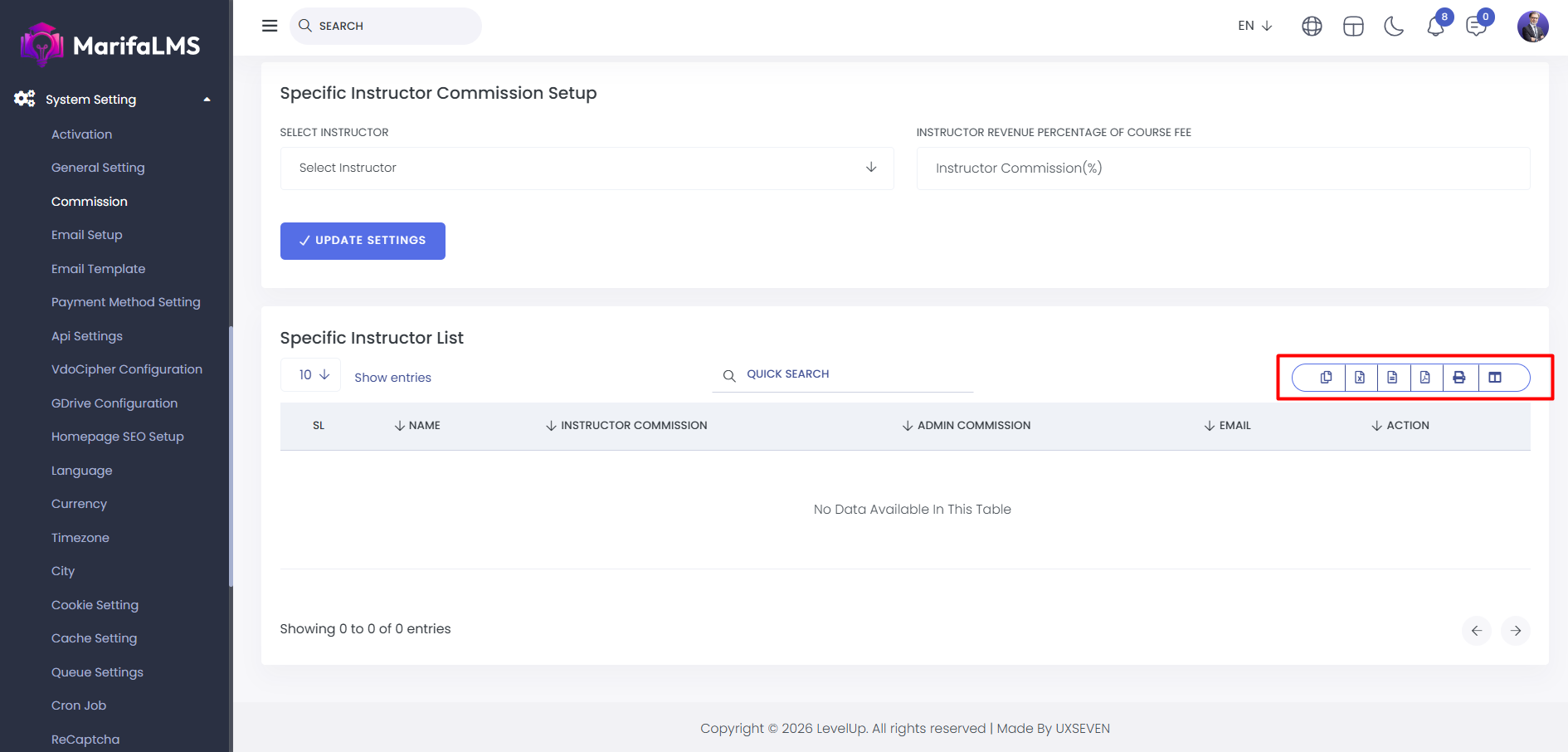Open the notifications bell
The image size is (1568, 752).
point(1435,27)
